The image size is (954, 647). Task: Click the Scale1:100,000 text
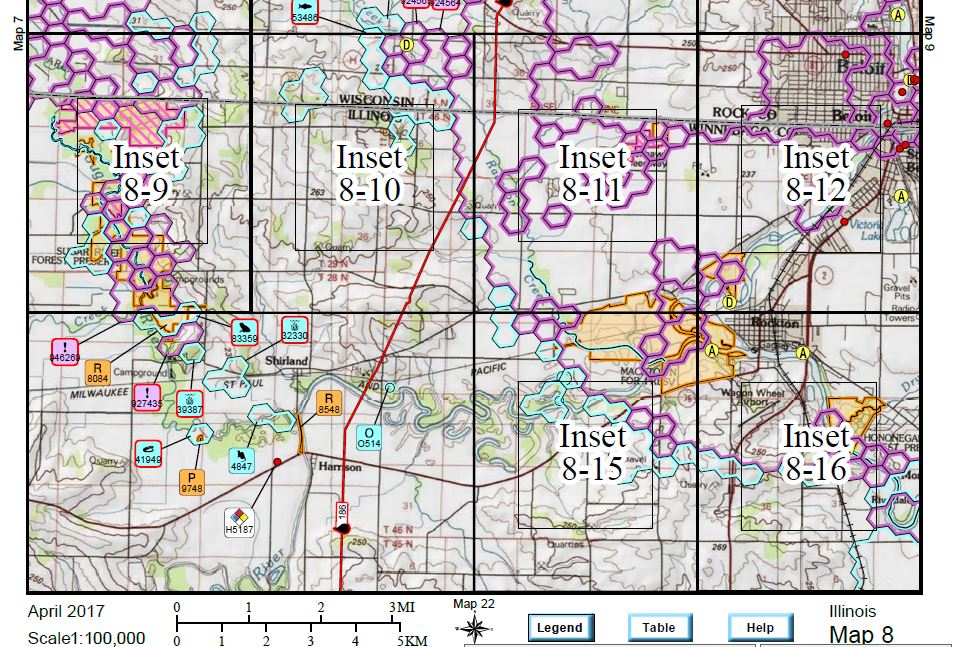coord(86,638)
